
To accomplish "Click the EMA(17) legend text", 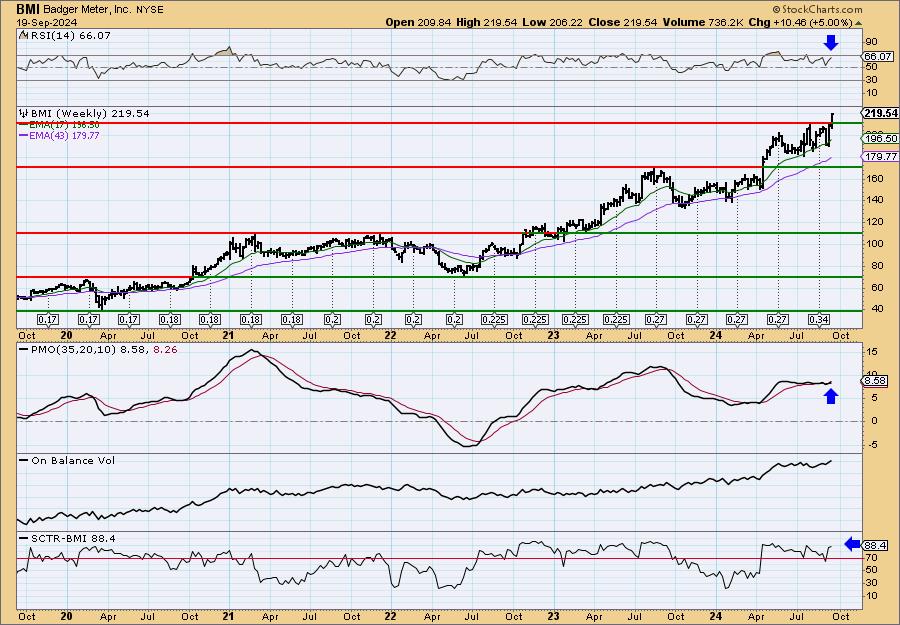I will pyautogui.click(x=64, y=125).
